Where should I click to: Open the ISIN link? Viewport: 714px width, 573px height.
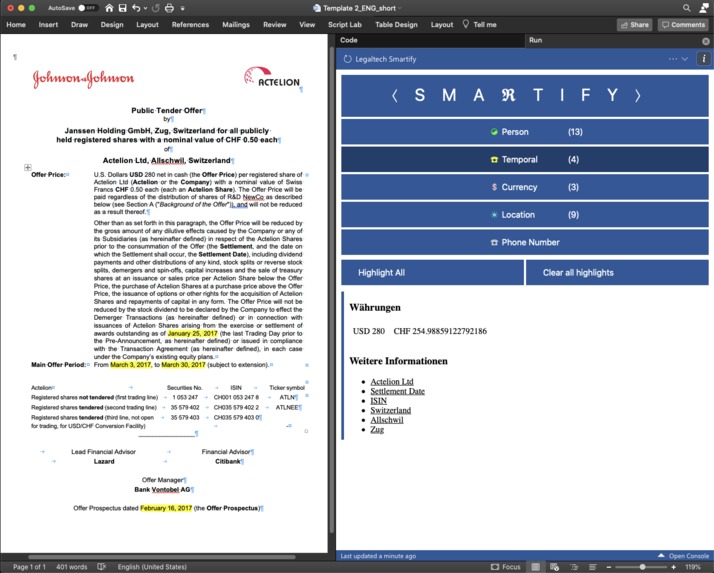coord(378,400)
